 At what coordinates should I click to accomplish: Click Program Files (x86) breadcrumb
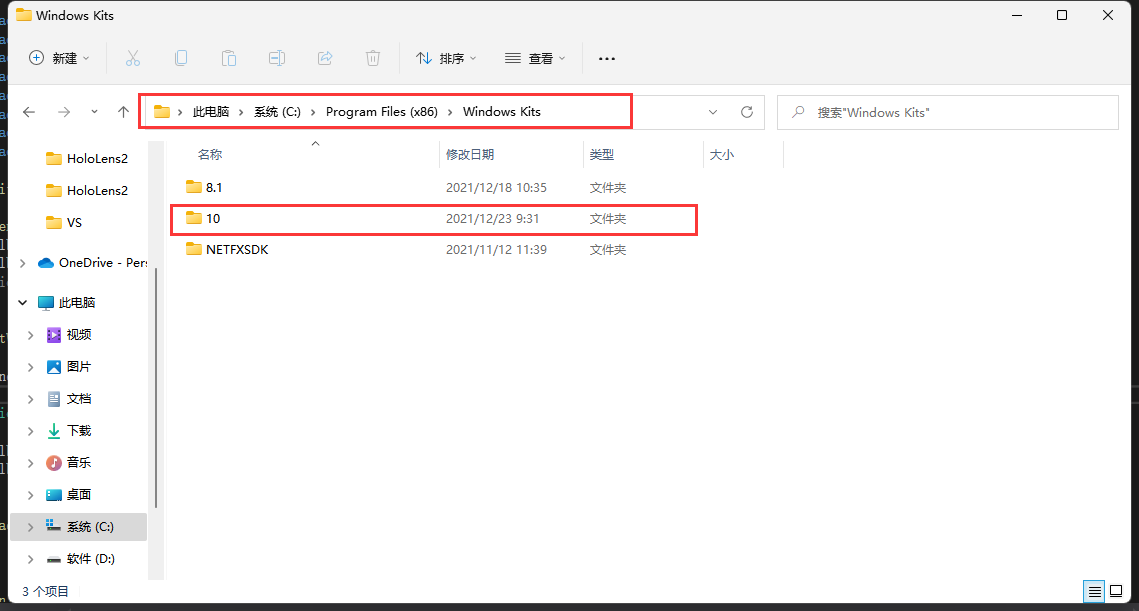coord(381,112)
